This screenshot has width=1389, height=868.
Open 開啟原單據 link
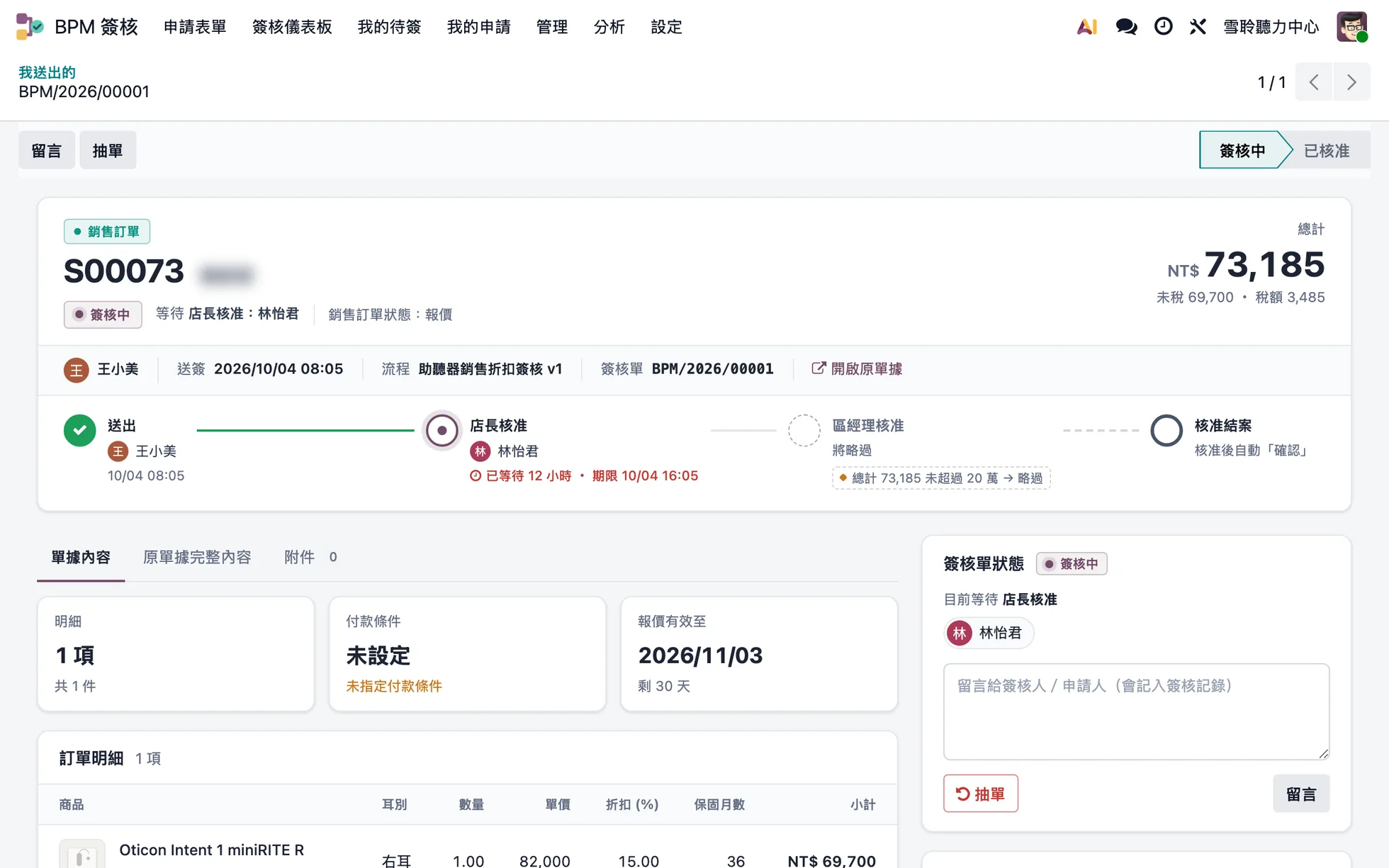point(857,369)
